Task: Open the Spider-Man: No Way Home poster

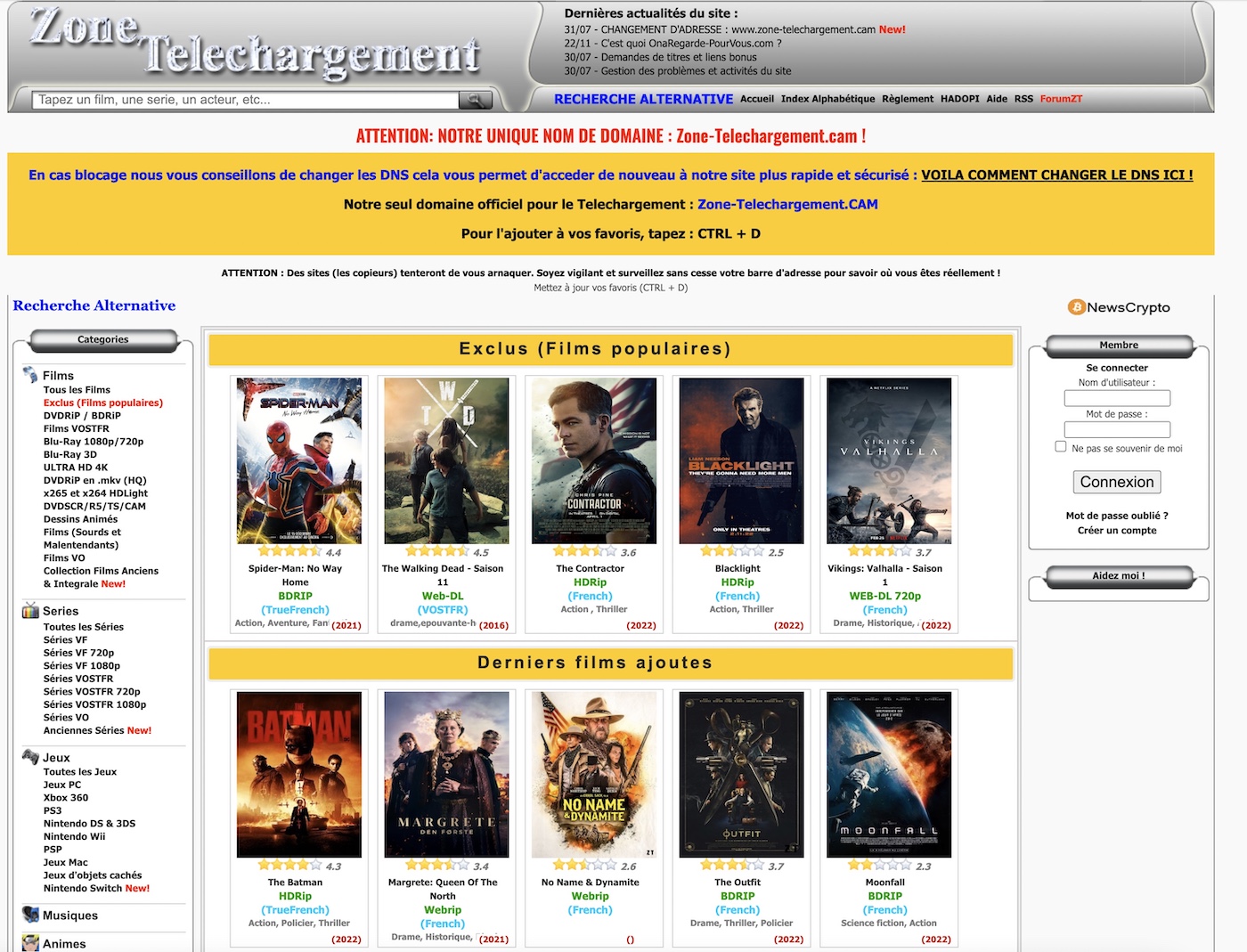Action: [299, 460]
